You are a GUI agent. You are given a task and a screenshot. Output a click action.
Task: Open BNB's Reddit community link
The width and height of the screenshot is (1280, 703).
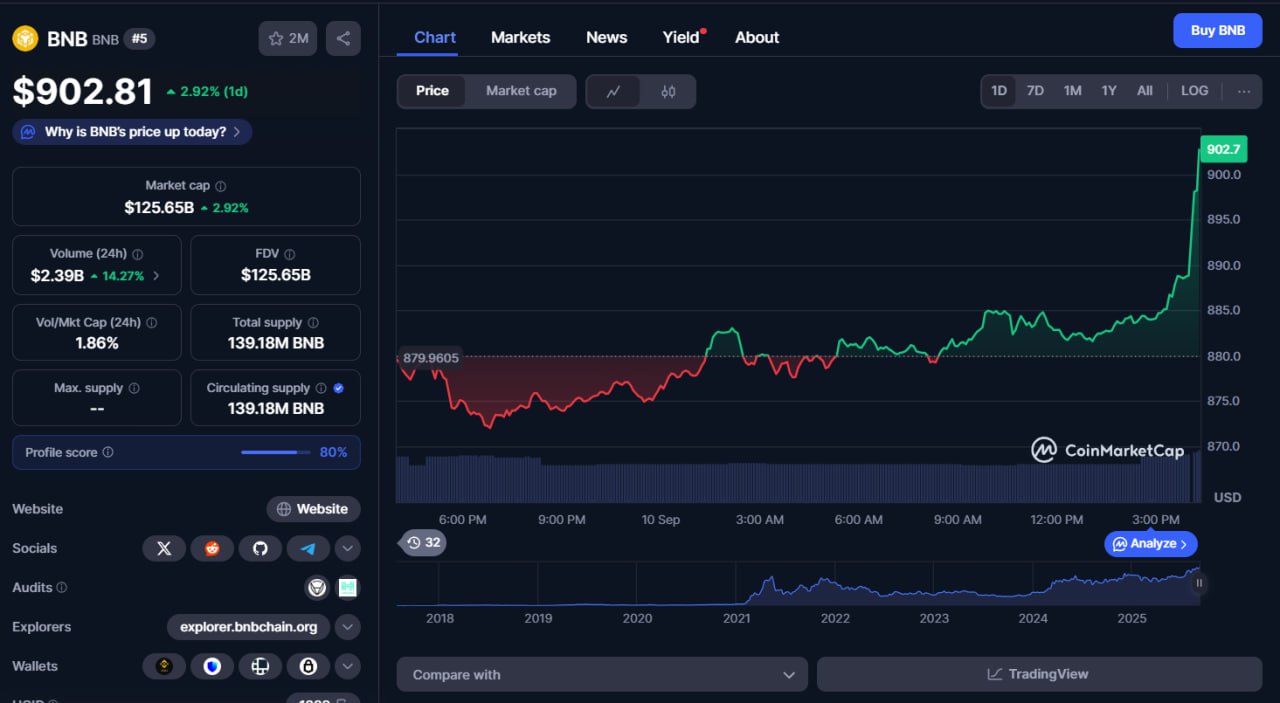click(x=212, y=548)
